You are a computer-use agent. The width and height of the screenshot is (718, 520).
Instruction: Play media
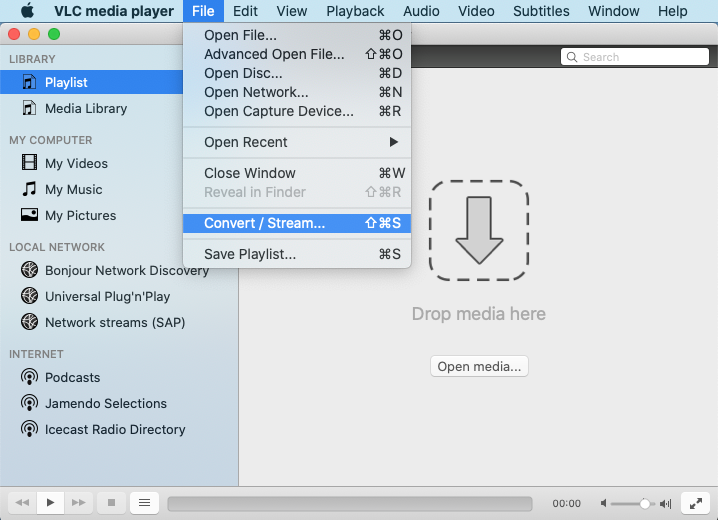click(x=50, y=503)
